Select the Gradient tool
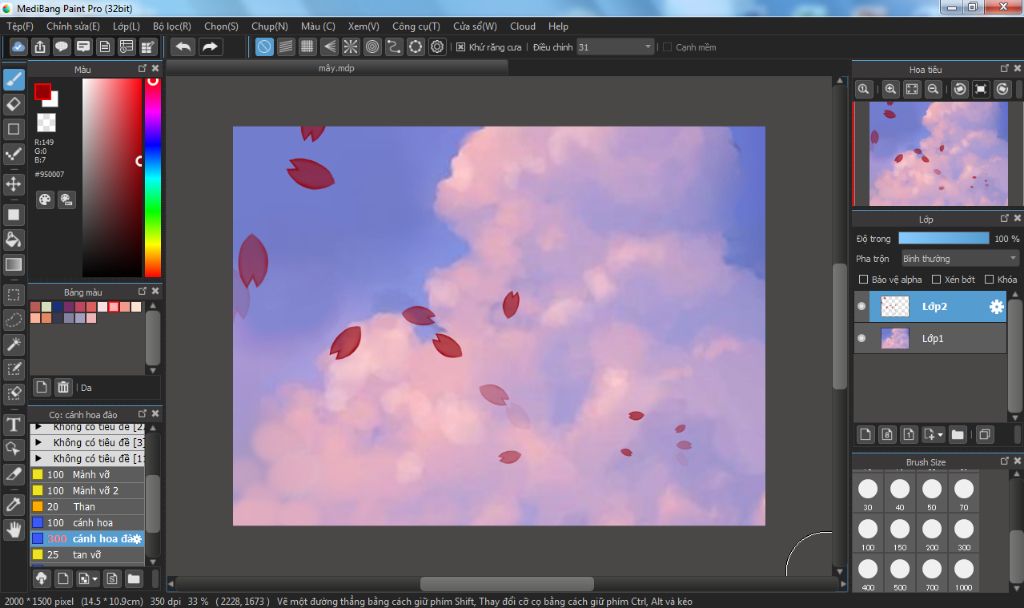Viewport: 1024px width, 608px height. click(x=14, y=264)
